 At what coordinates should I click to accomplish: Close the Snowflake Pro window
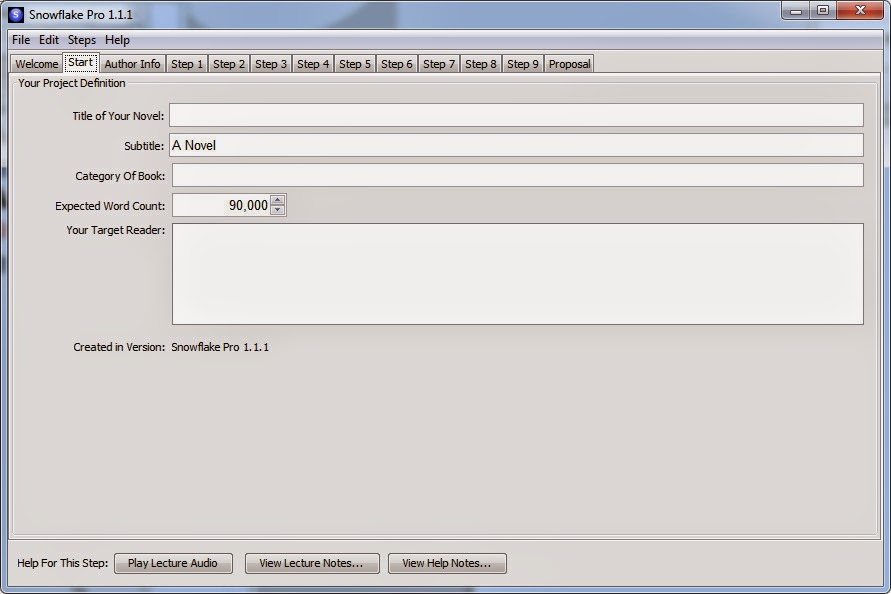[860, 11]
